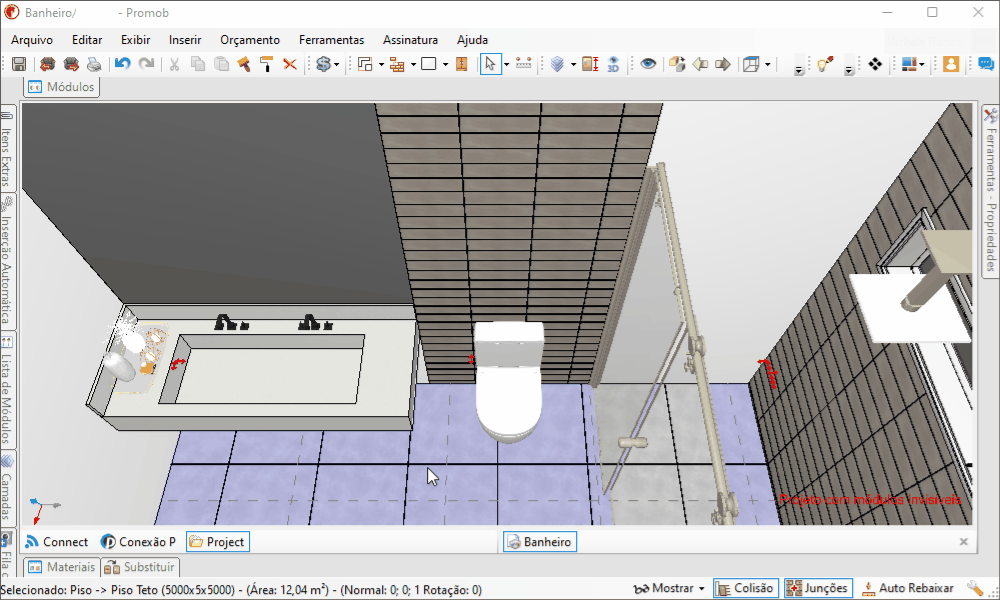Image resolution: width=1000 pixels, height=600 pixels.
Task: Toggle Auto Rebaixar option
Action: (908, 588)
